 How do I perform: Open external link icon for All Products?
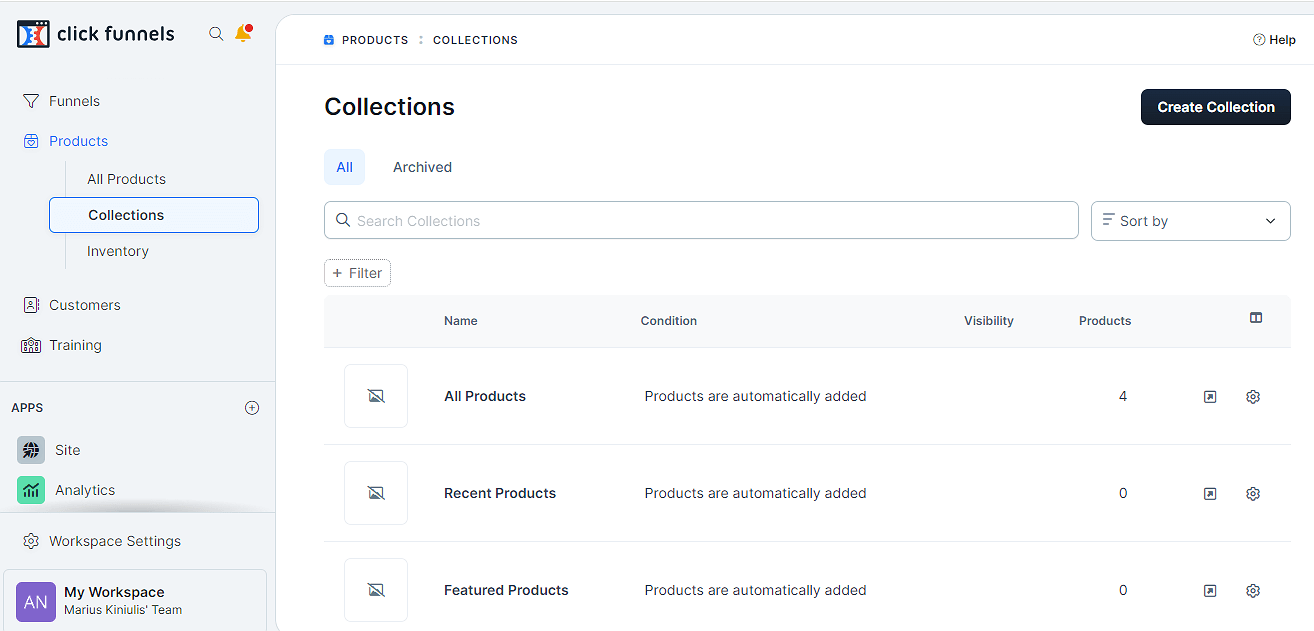(1210, 397)
